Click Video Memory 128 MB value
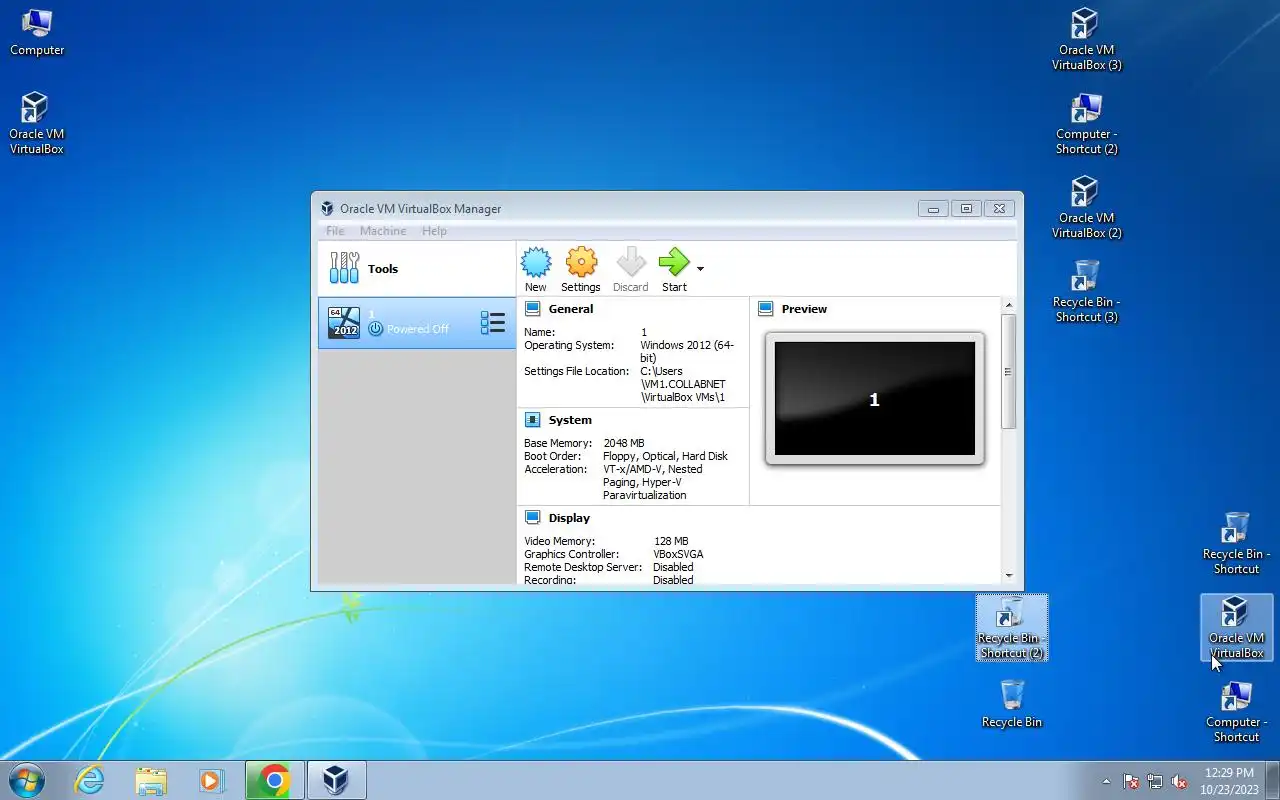 click(x=671, y=541)
